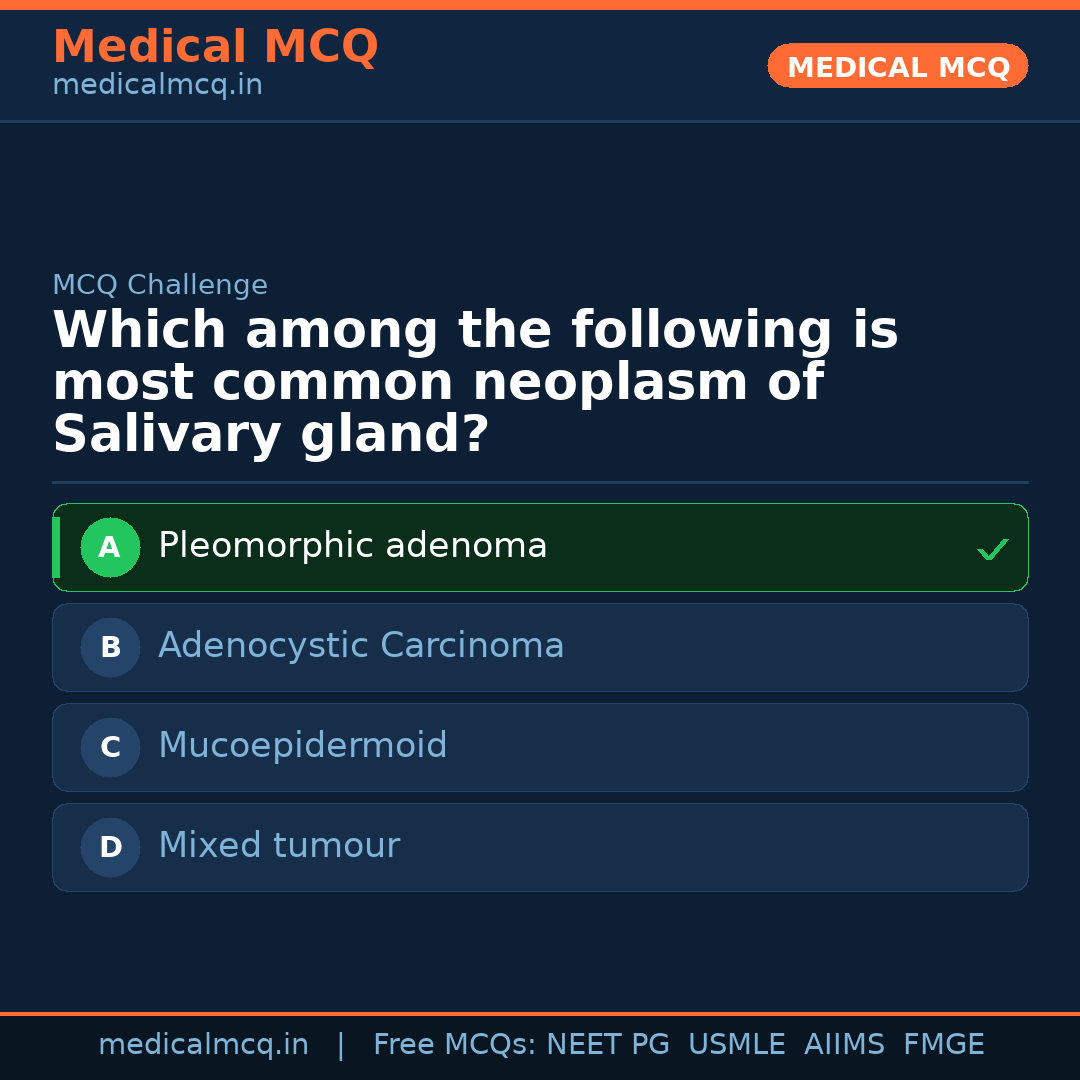Click the Free MCQs footer text
This screenshot has width=1080, height=1080.
454,1045
